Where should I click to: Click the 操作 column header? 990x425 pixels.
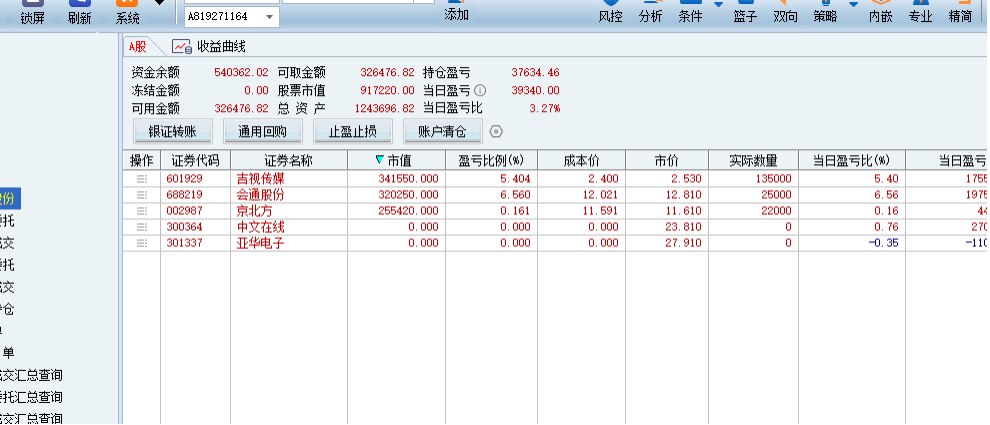pos(141,160)
